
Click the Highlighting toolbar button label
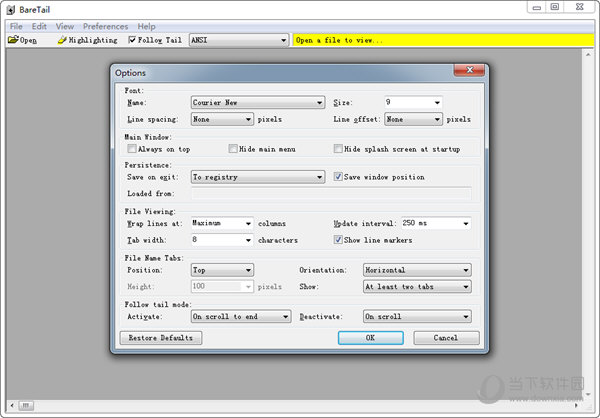point(93,40)
